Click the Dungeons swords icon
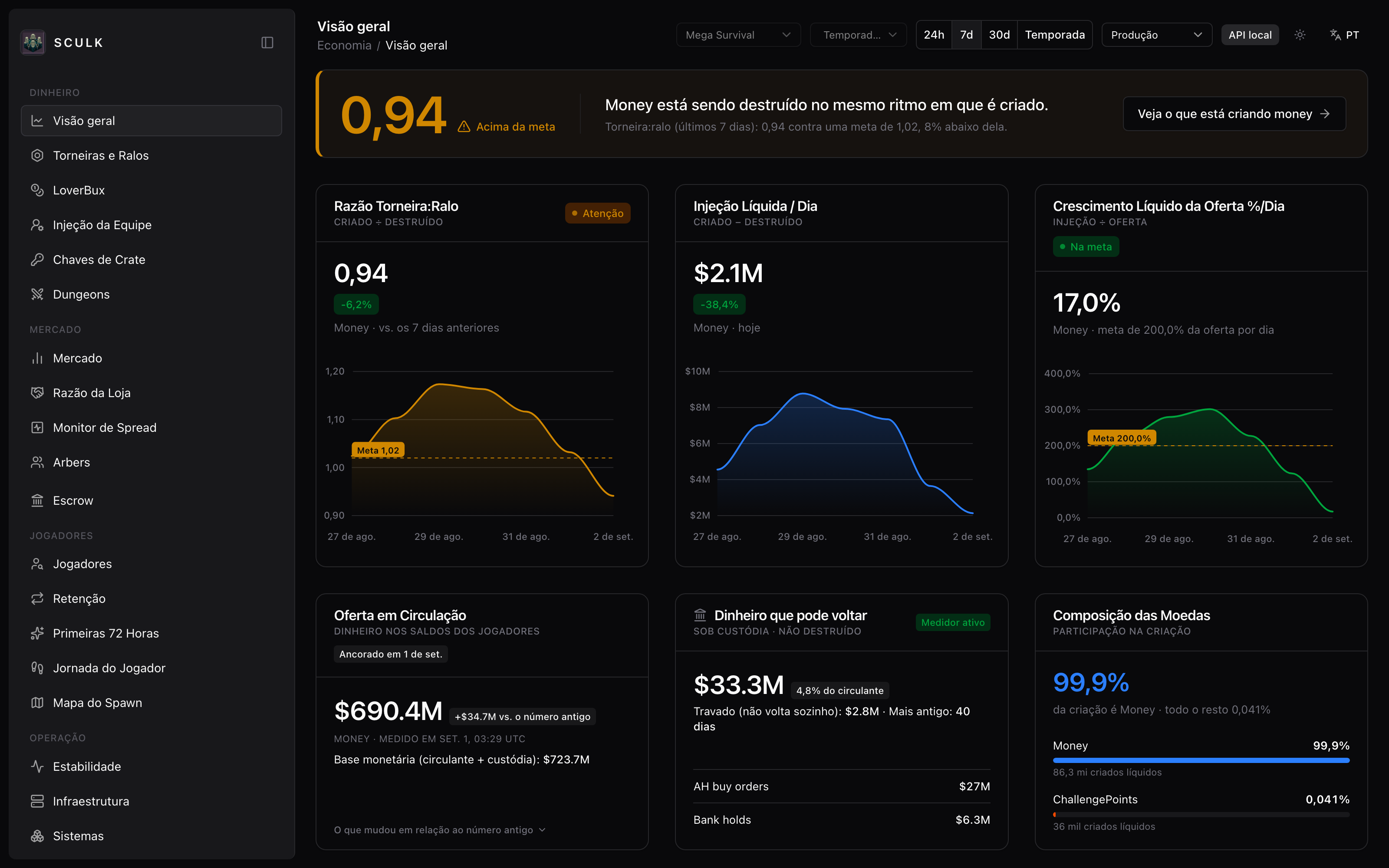This screenshot has height=868, width=1389. (x=37, y=295)
